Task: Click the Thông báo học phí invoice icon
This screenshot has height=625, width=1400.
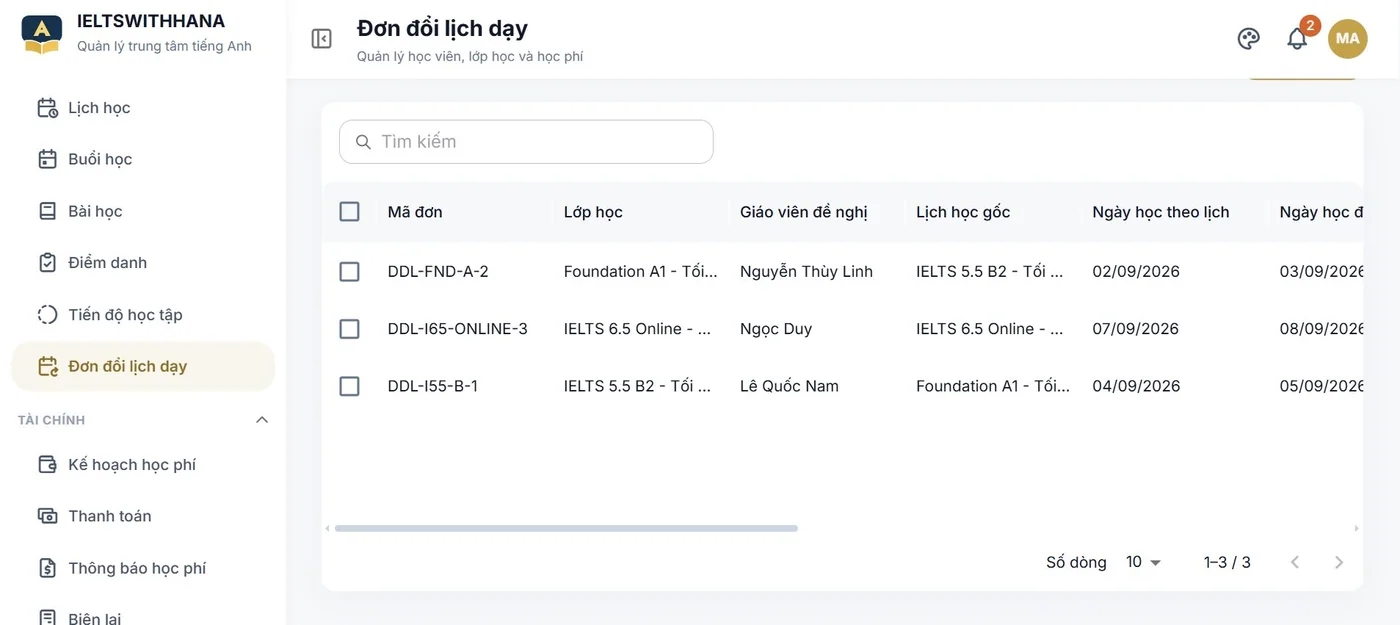Action: [47, 568]
